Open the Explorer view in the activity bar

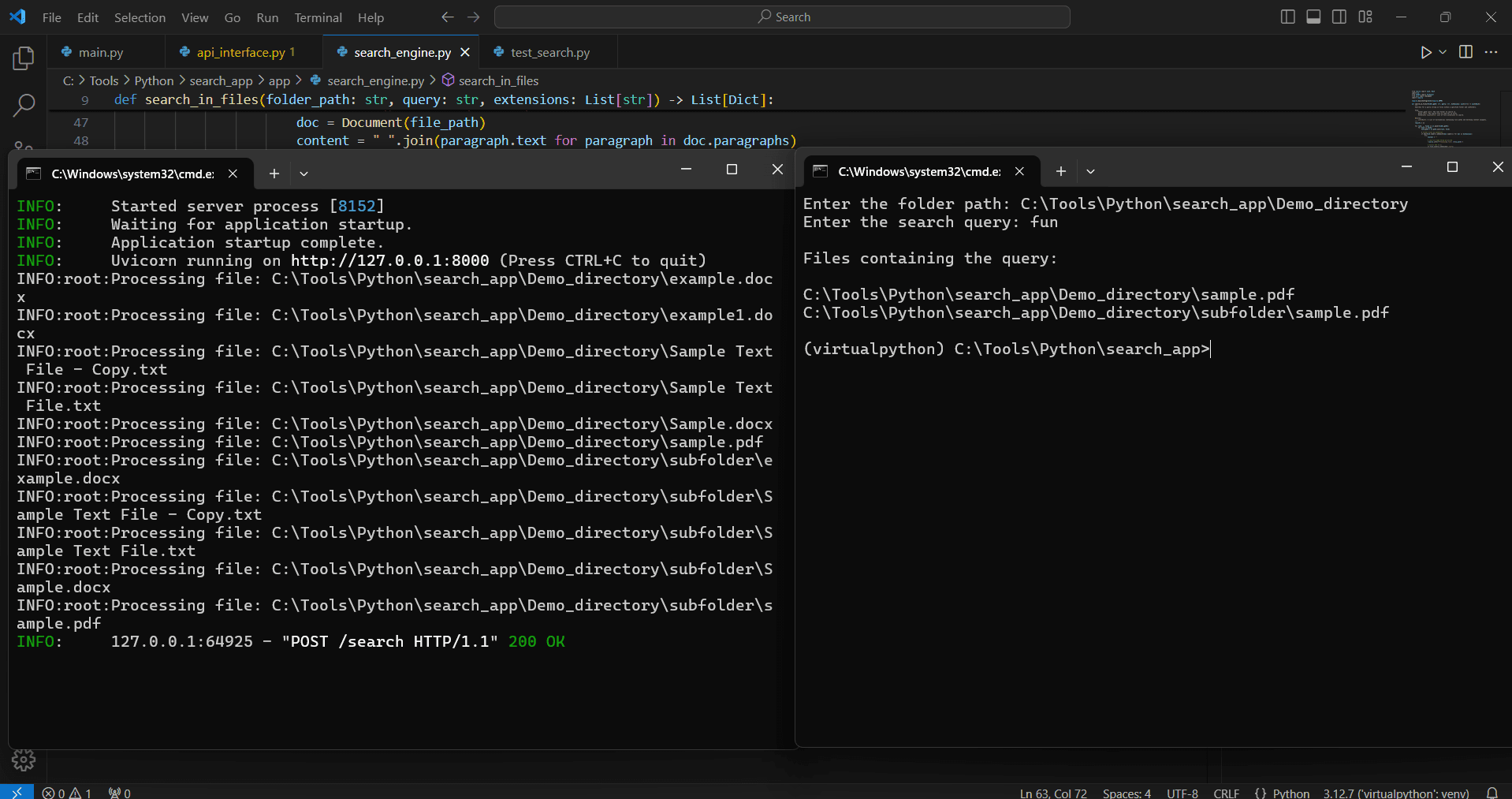point(24,58)
